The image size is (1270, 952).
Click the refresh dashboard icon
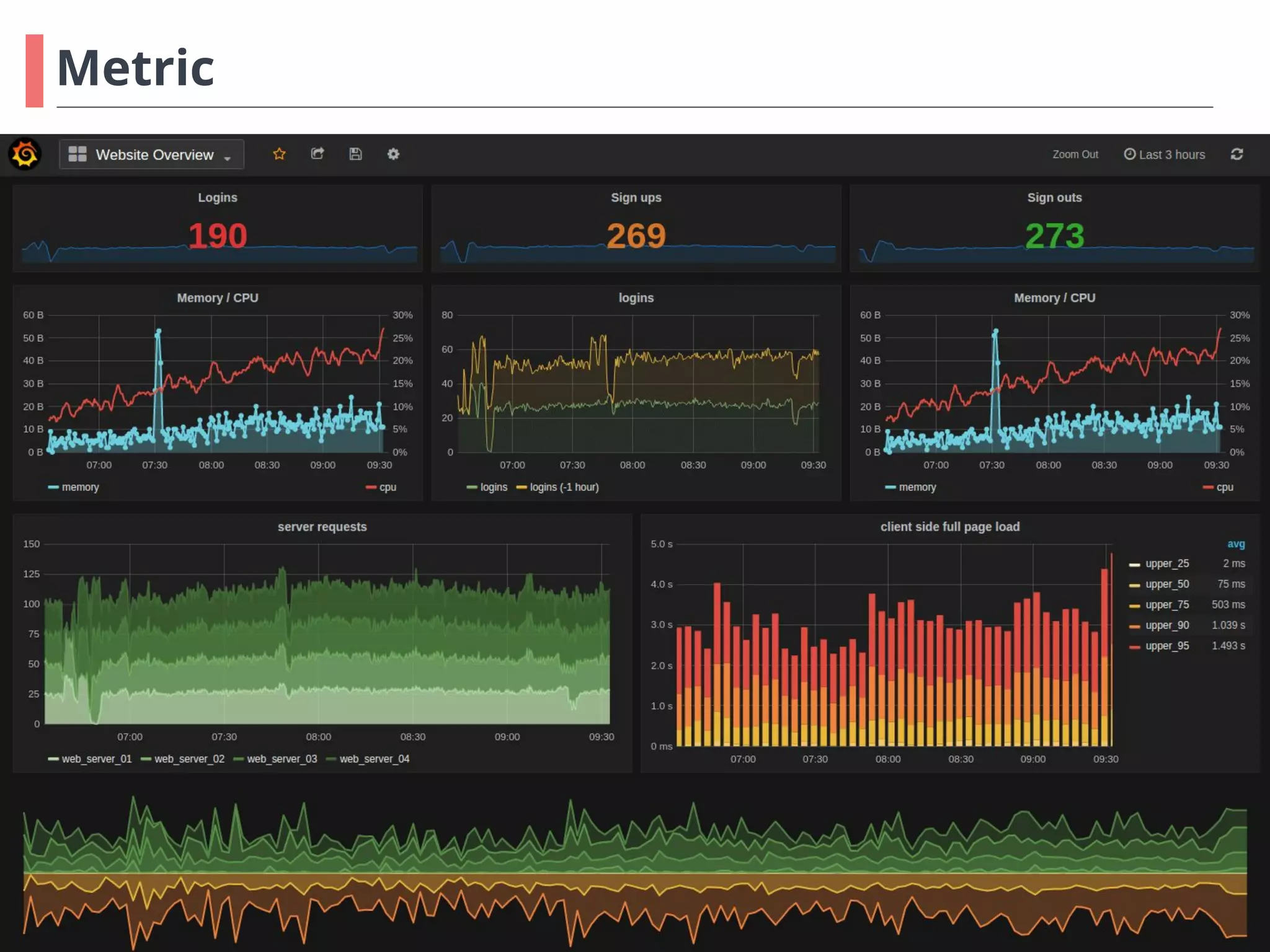click(1237, 154)
